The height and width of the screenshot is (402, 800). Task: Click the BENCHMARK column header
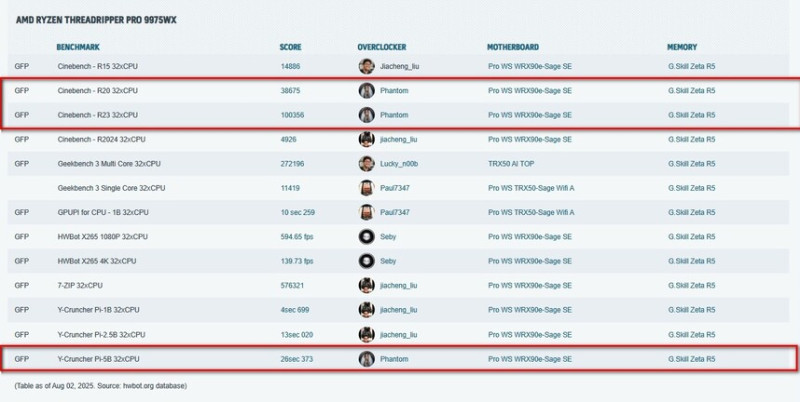click(78, 47)
